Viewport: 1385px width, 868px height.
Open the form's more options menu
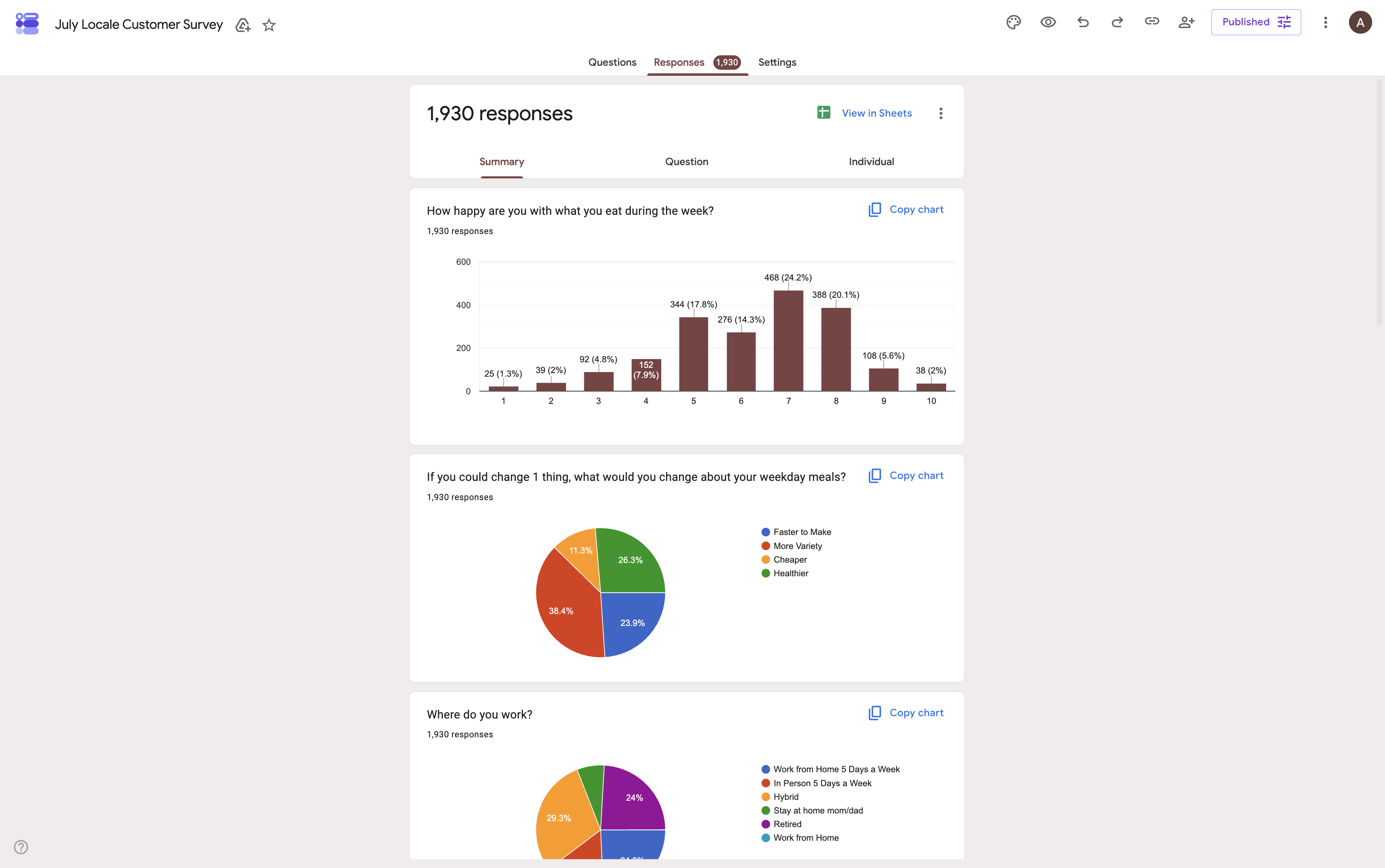click(1325, 22)
